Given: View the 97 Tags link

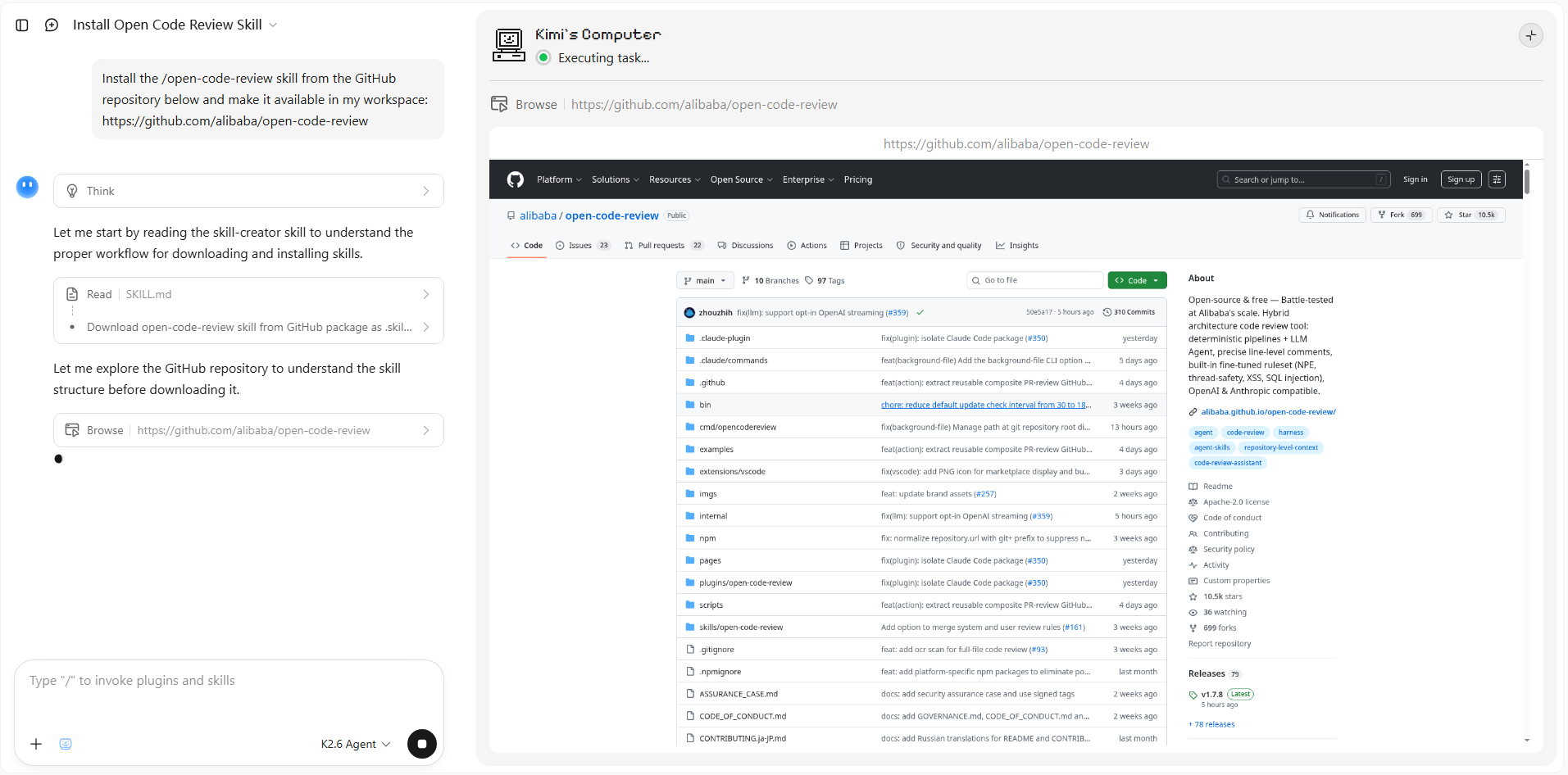Looking at the screenshot, I should pyautogui.click(x=825, y=281).
